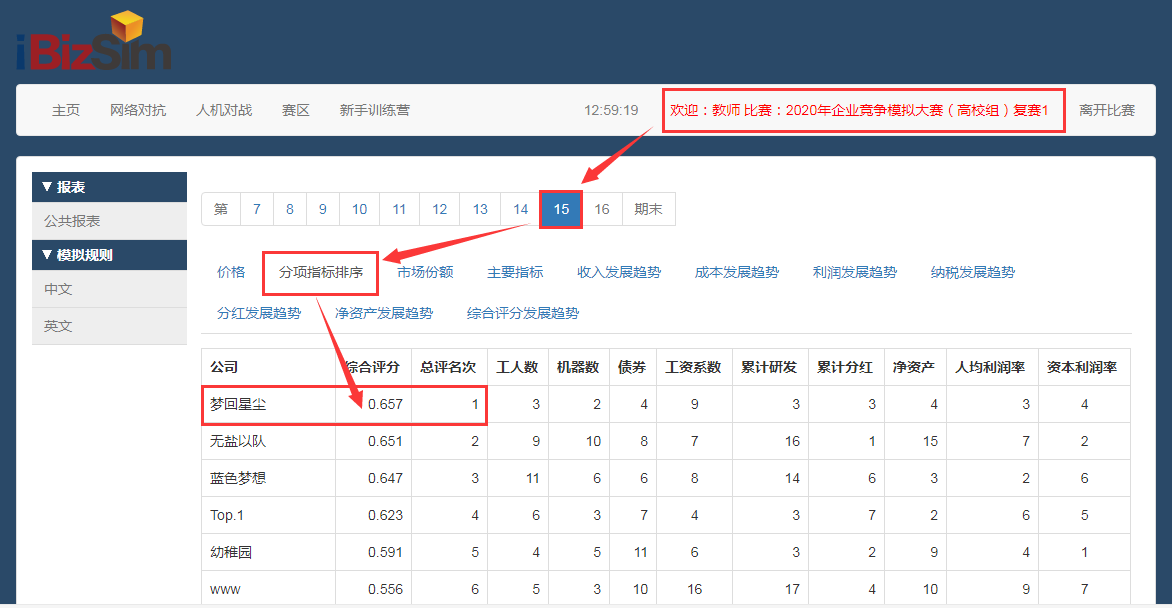Open the 市场份额 tab
1172x608 pixels.
[425, 272]
